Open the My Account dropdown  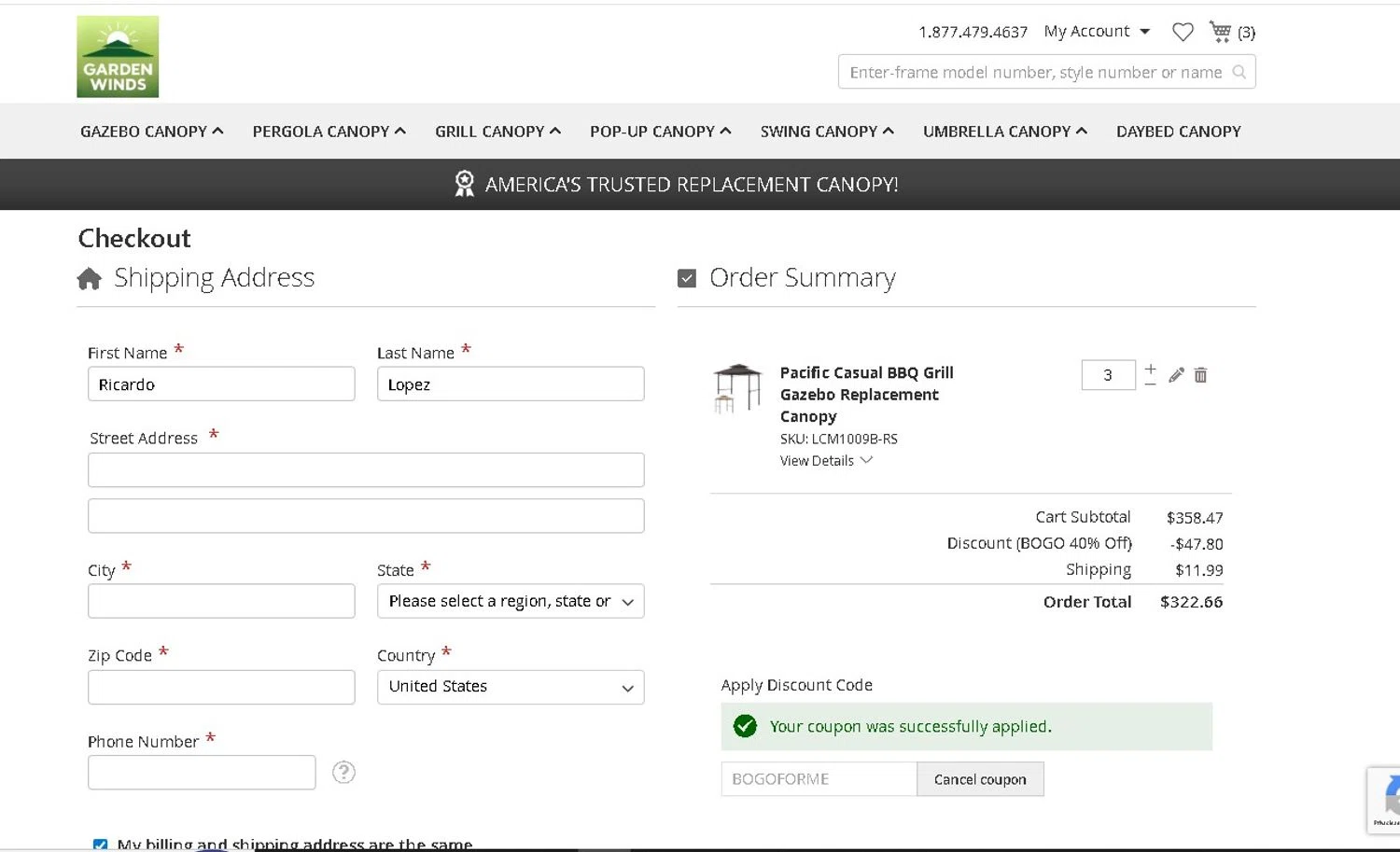point(1098,32)
